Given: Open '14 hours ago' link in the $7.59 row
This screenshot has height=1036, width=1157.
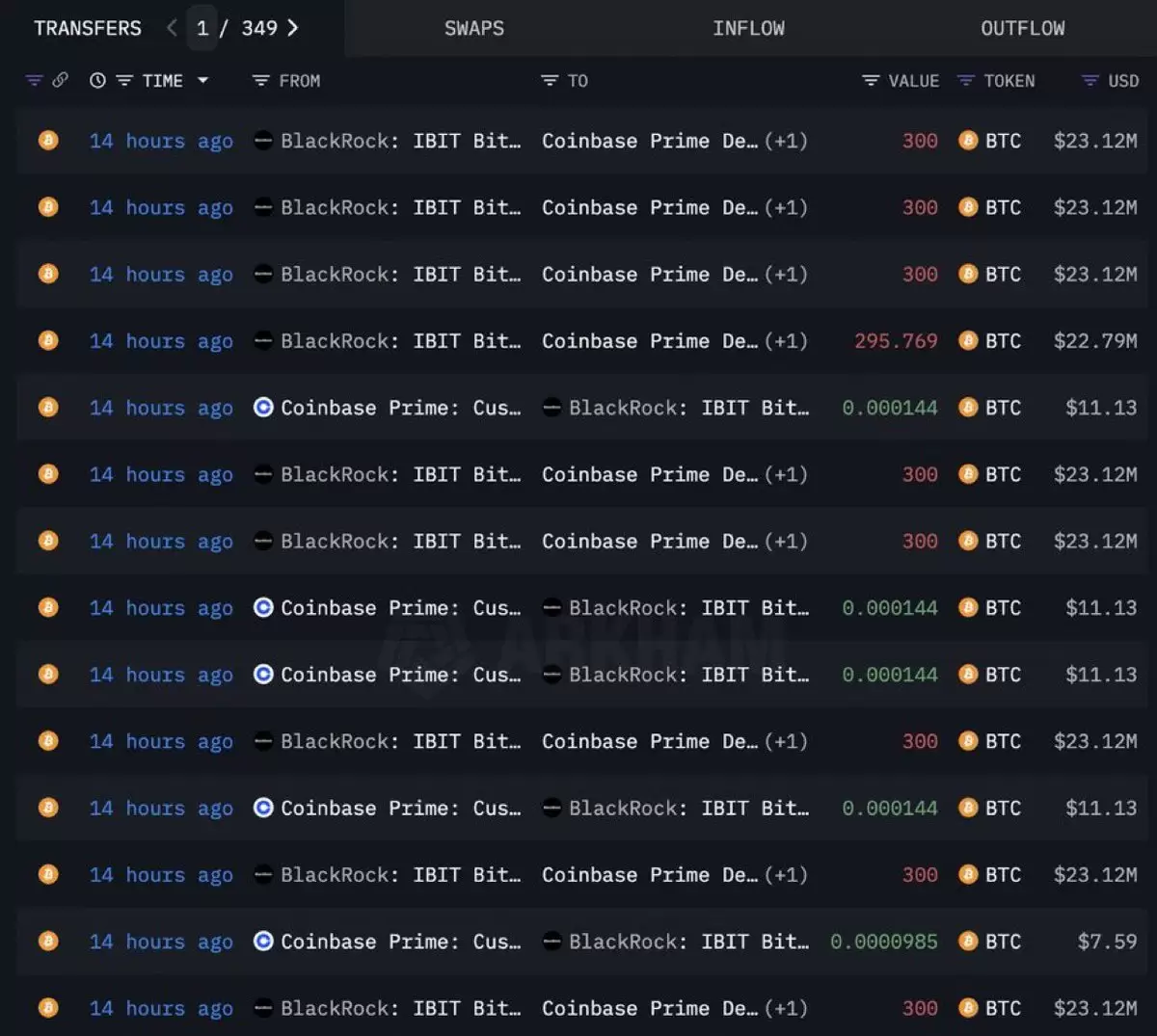Looking at the screenshot, I should click(x=161, y=942).
